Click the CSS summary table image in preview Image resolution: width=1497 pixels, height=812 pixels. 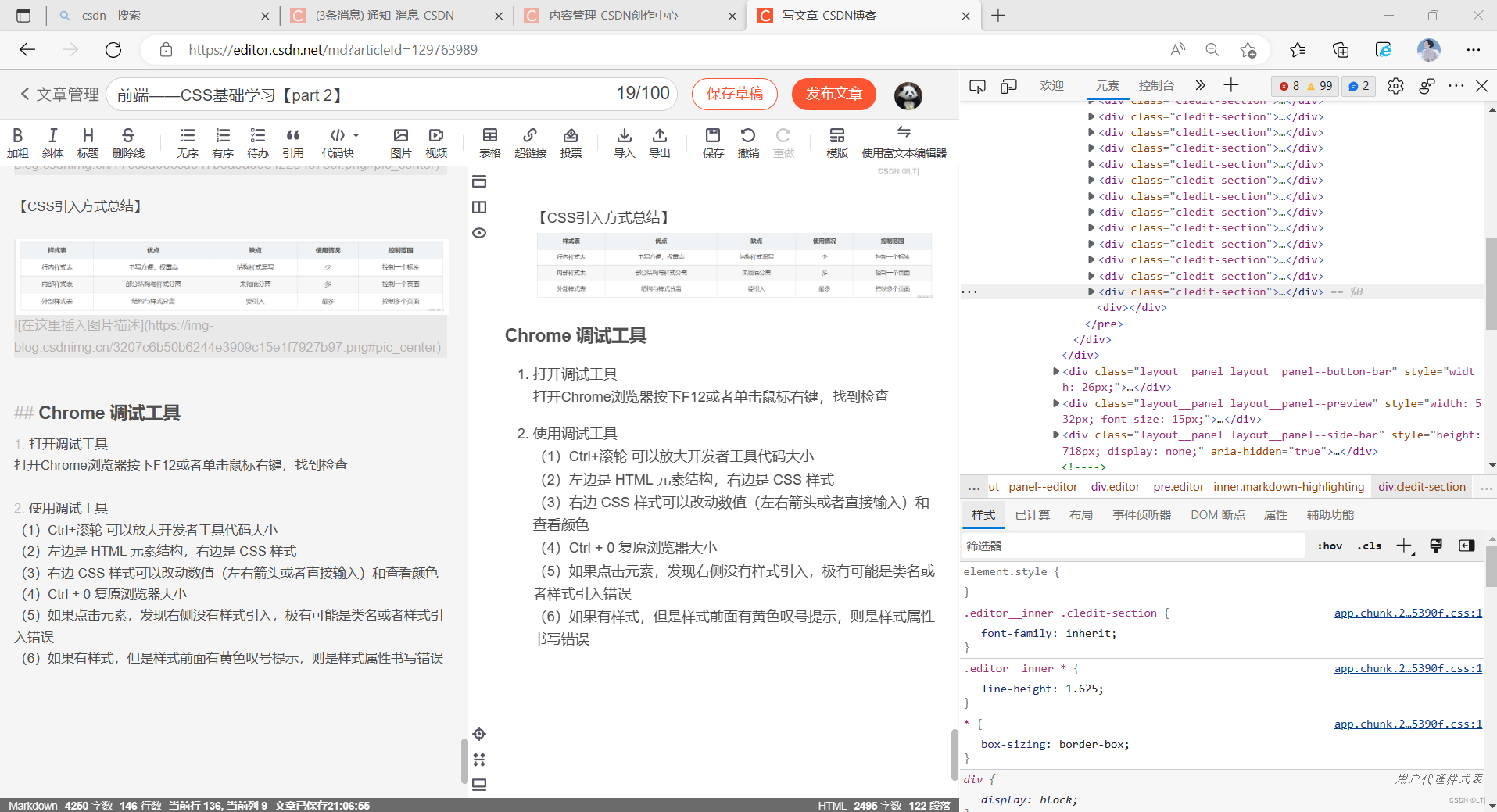pos(734,265)
